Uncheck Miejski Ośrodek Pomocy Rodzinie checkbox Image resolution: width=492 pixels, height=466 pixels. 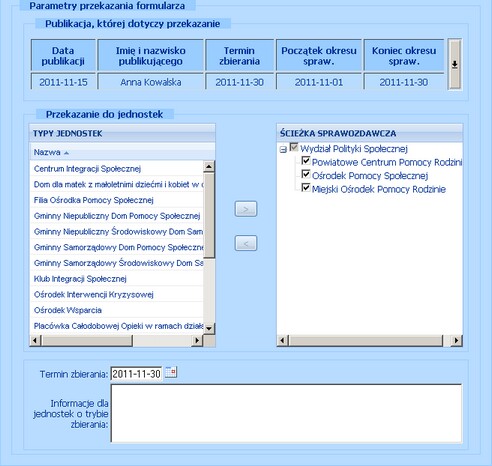point(306,187)
